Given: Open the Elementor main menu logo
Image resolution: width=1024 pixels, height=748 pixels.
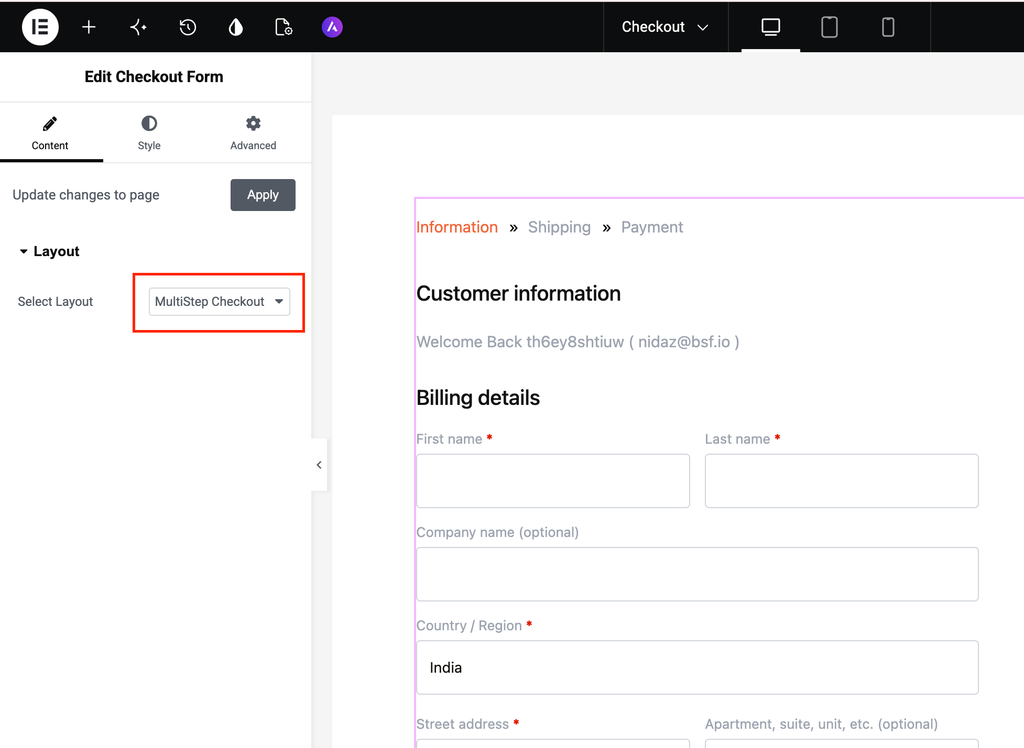Looking at the screenshot, I should click(40, 27).
